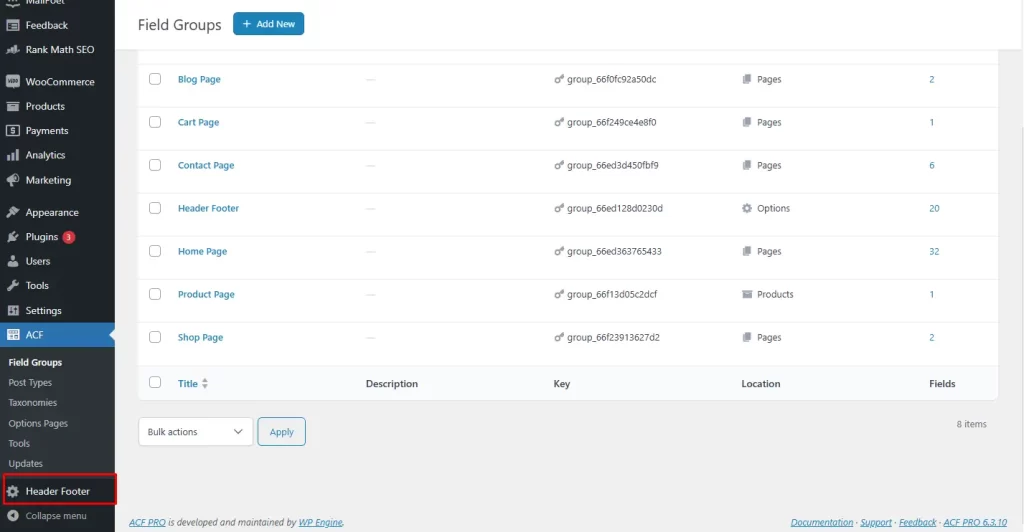This screenshot has height=532, width=1024.
Task: Click the ACF grid icon
Action: [12, 335]
